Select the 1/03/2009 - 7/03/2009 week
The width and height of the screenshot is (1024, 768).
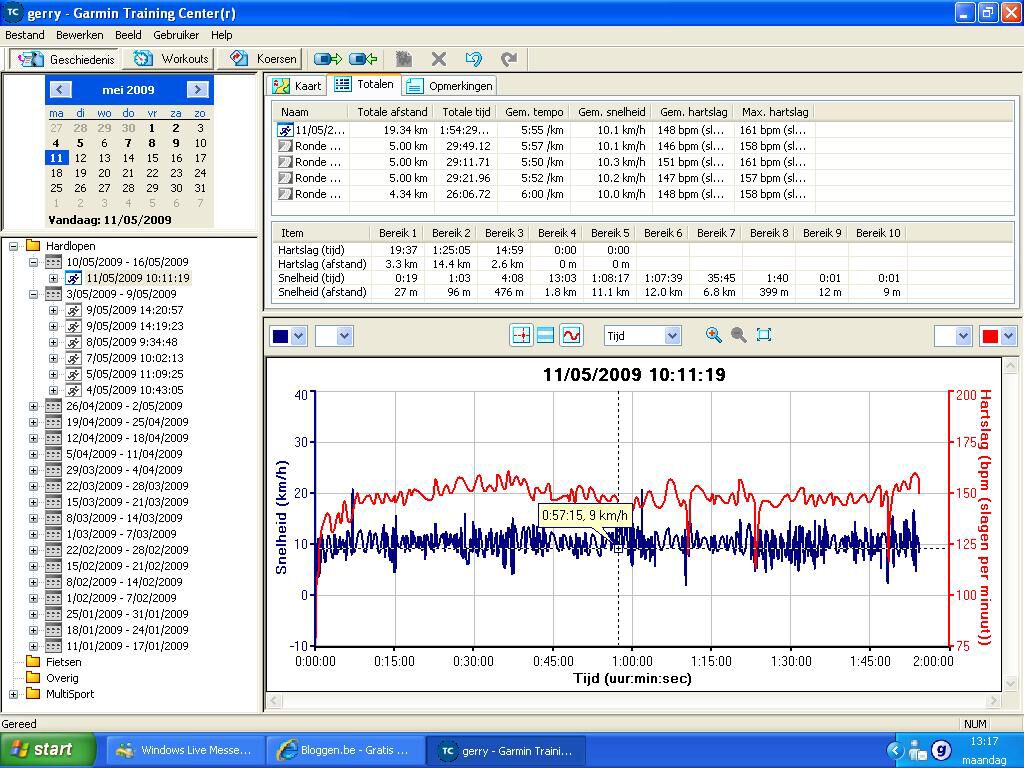[x=121, y=534]
